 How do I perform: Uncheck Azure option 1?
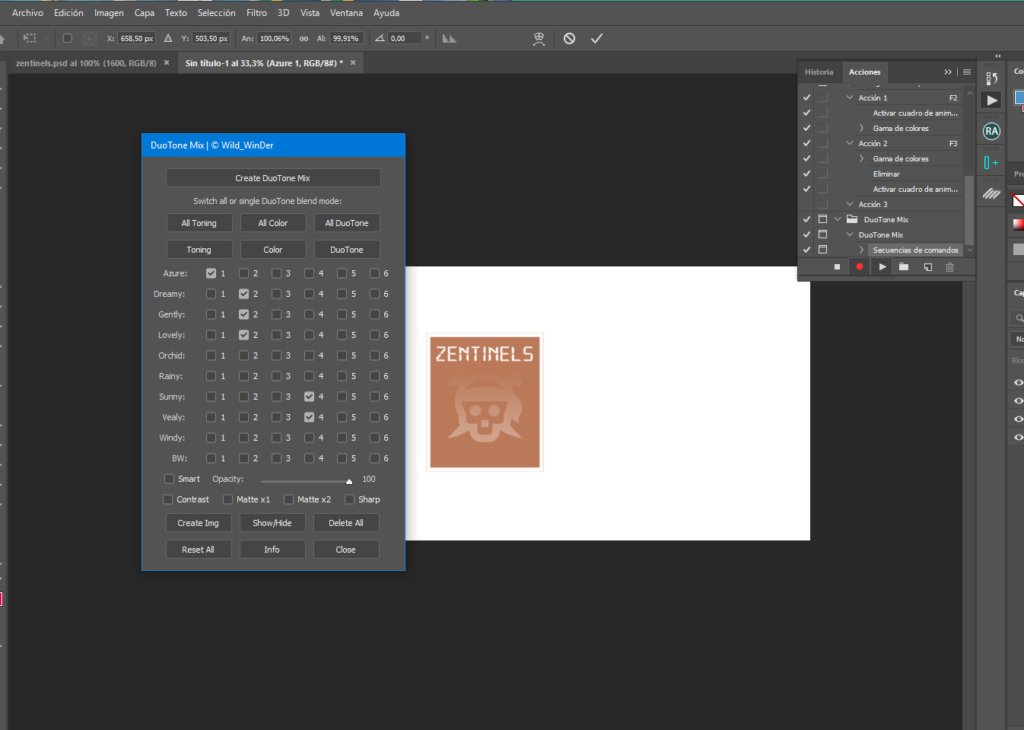coord(211,274)
